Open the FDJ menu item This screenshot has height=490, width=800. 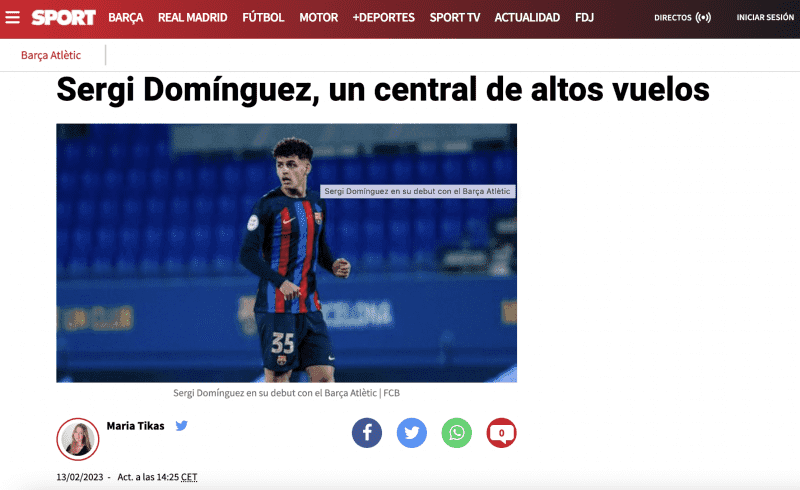point(584,17)
